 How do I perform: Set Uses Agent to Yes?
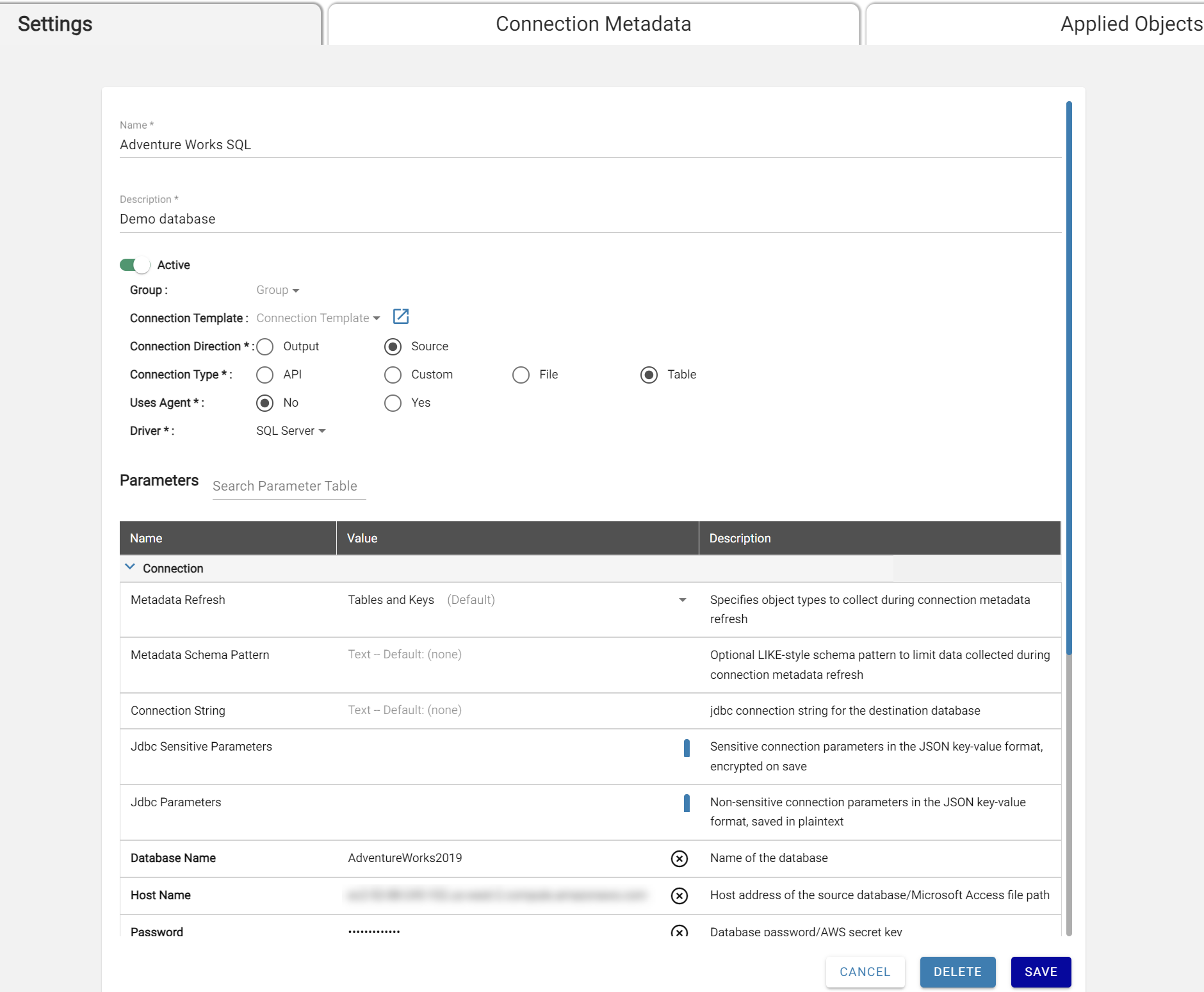coord(393,403)
